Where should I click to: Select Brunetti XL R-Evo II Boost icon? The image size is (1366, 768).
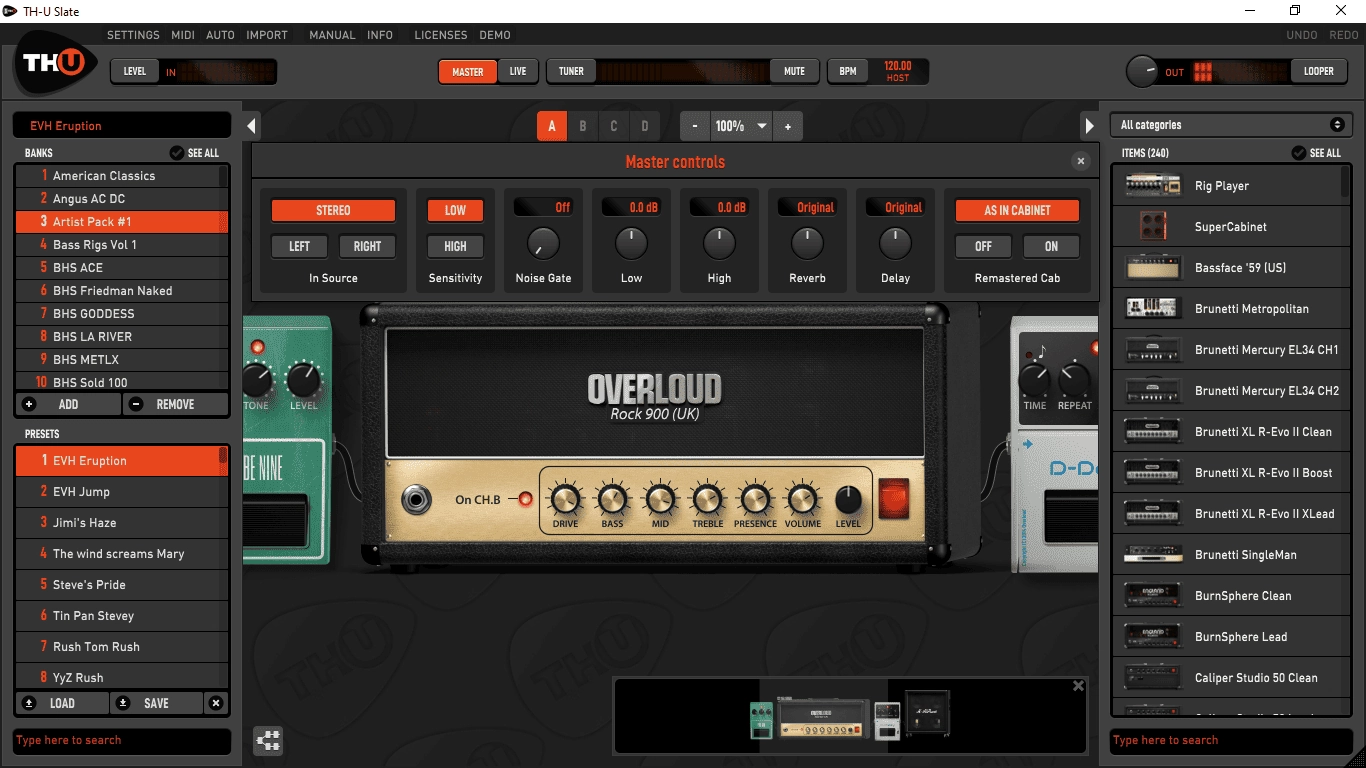coord(1152,472)
